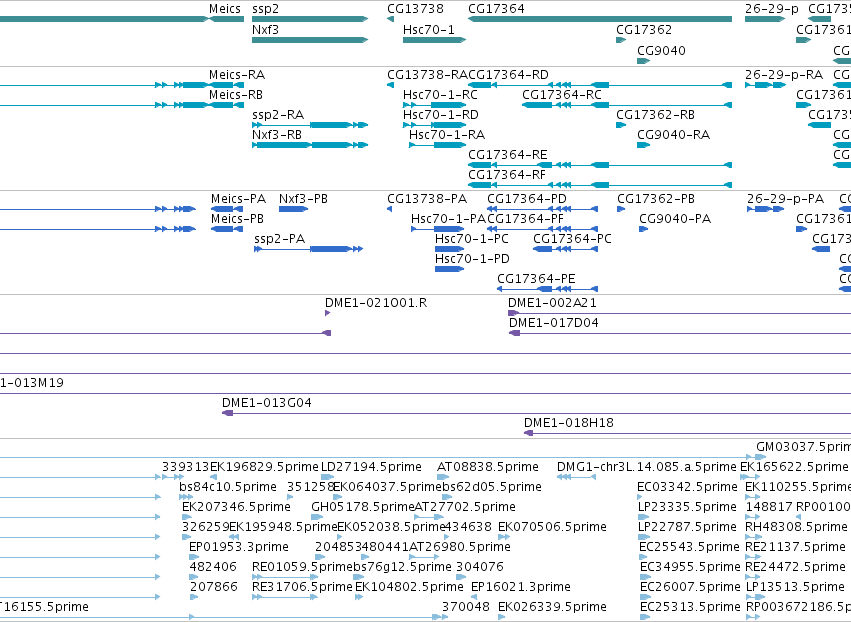The height and width of the screenshot is (622, 851).
Task: Select the CG17362-RB transcript label
Action: [x=655, y=115]
